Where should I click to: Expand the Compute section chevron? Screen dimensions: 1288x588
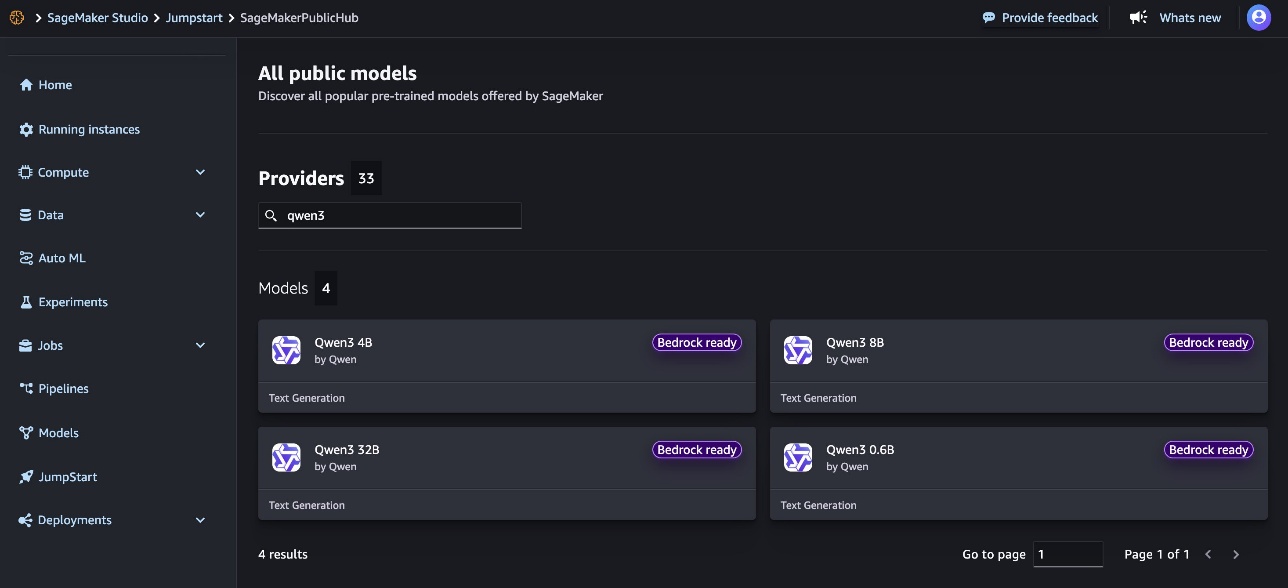(200, 172)
